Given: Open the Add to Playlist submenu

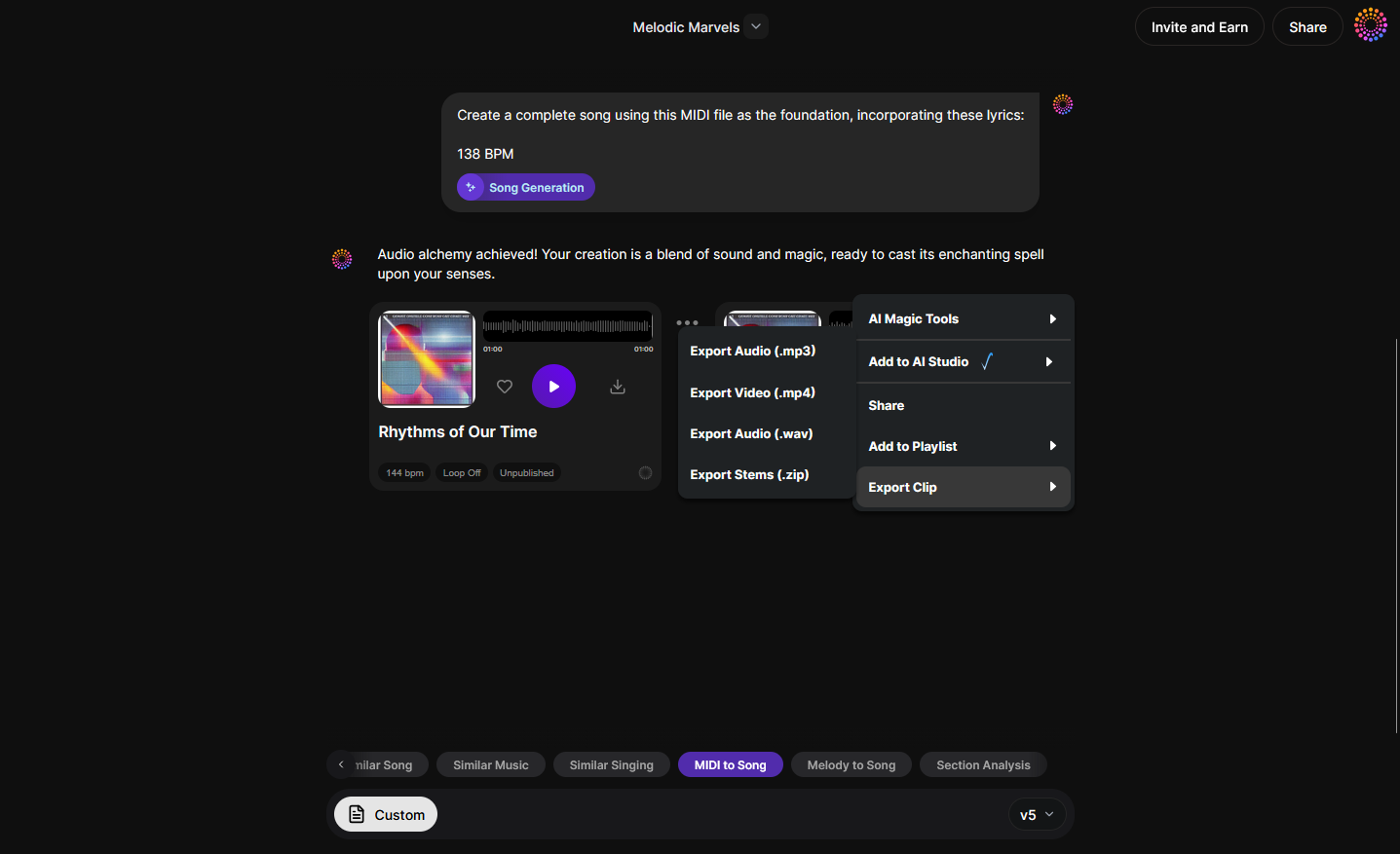Looking at the screenshot, I should tap(963, 446).
